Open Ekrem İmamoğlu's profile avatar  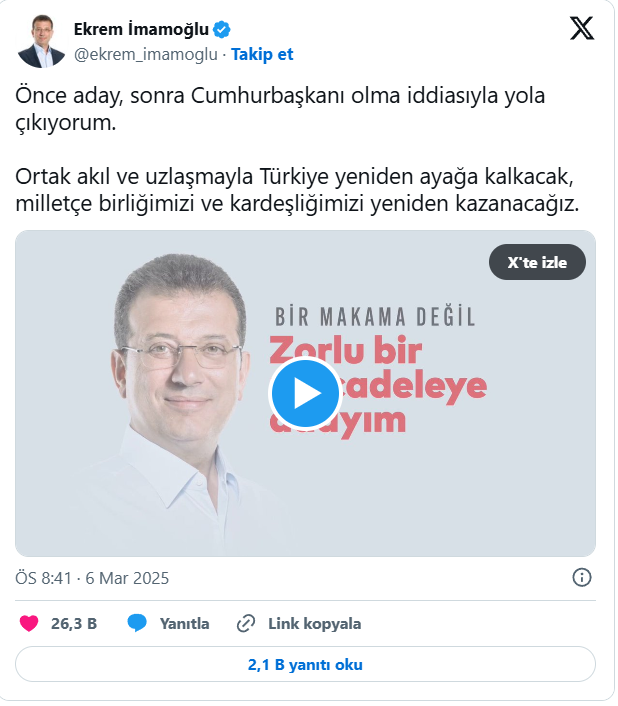(x=41, y=41)
